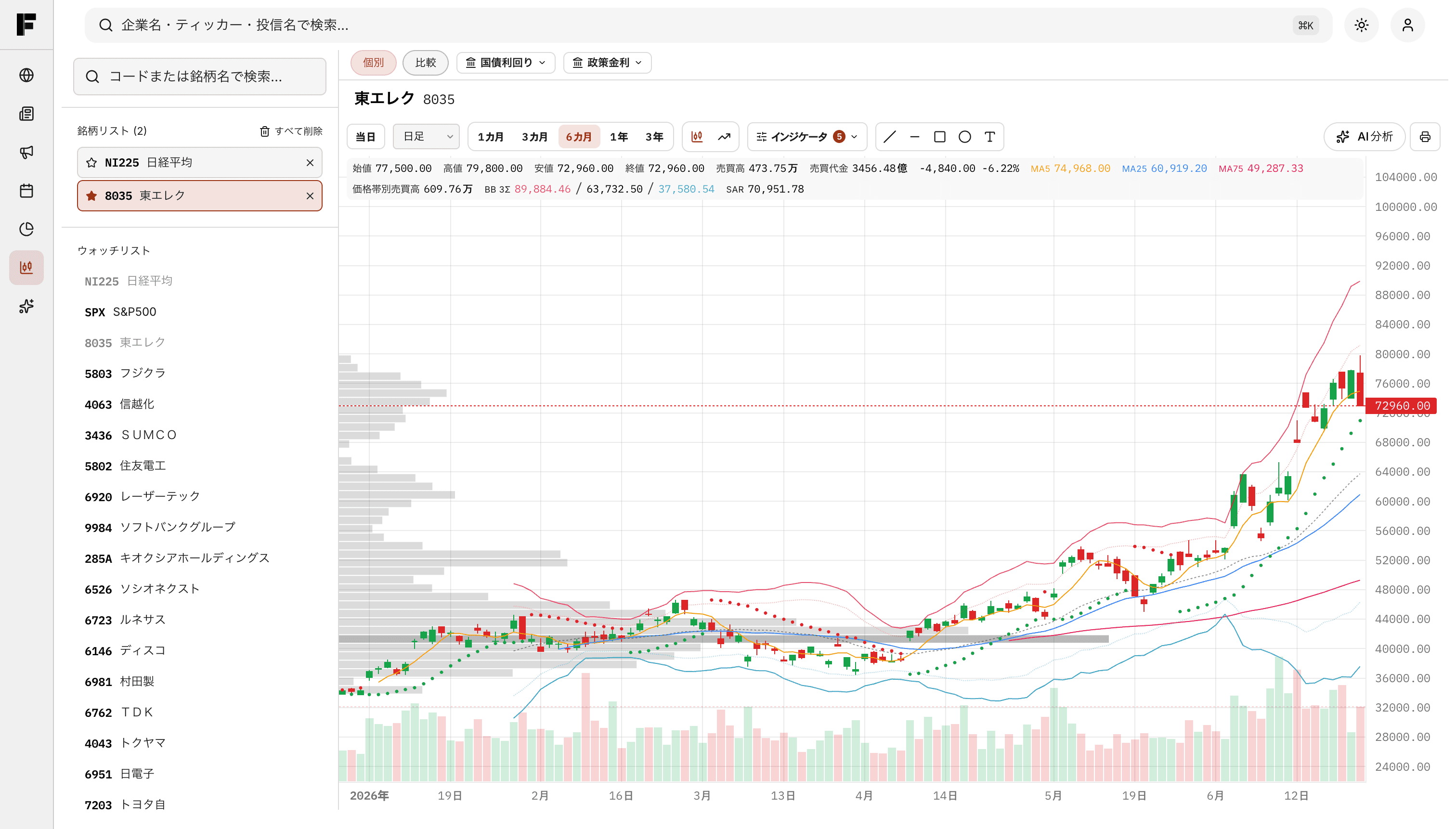Select 6146 ディスコ in the watchlist
The image size is (1456, 829).
click(x=199, y=651)
